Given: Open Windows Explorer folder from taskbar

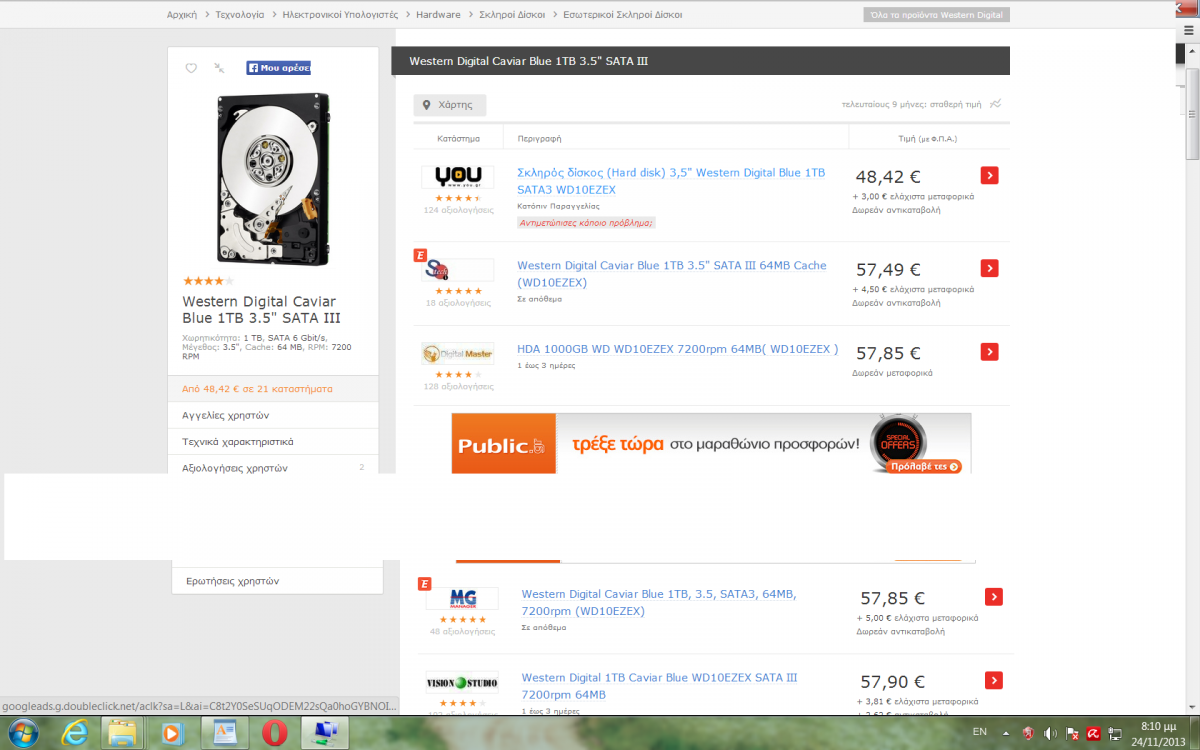Looking at the screenshot, I should pyautogui.click(x=123, y=734).
